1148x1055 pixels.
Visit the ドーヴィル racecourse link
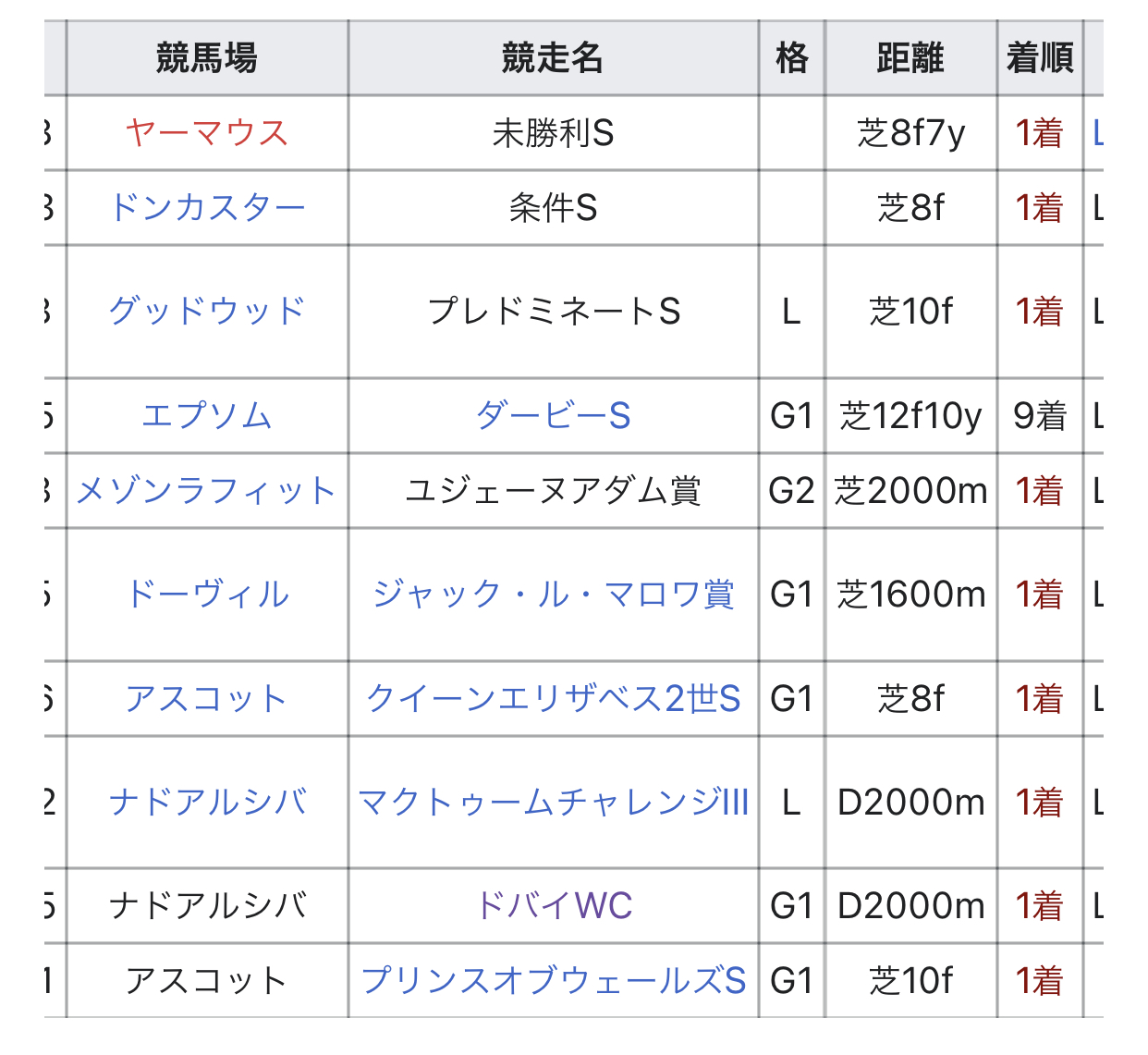click(x=207, y=594)
